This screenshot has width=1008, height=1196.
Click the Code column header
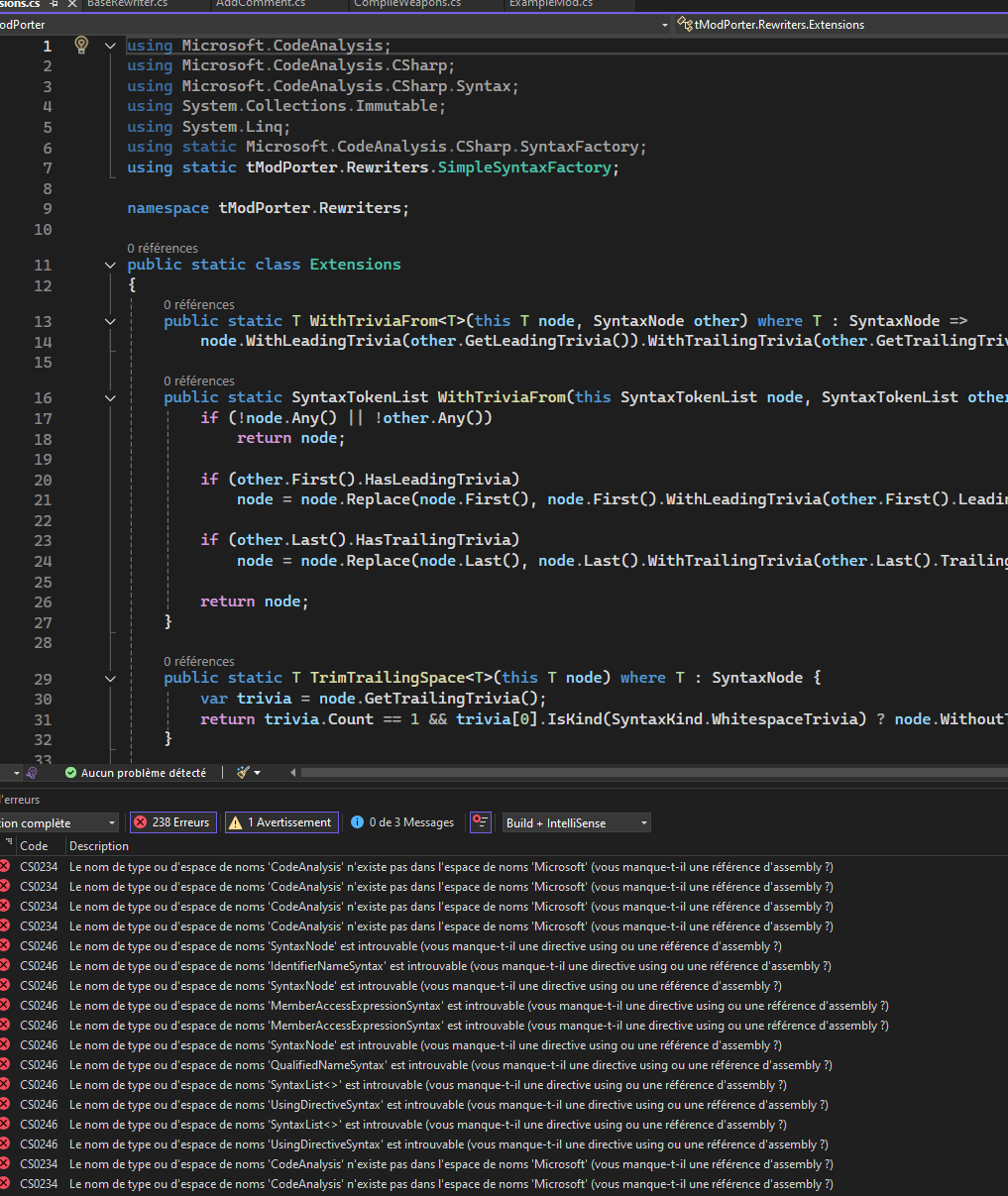point(34,846)
